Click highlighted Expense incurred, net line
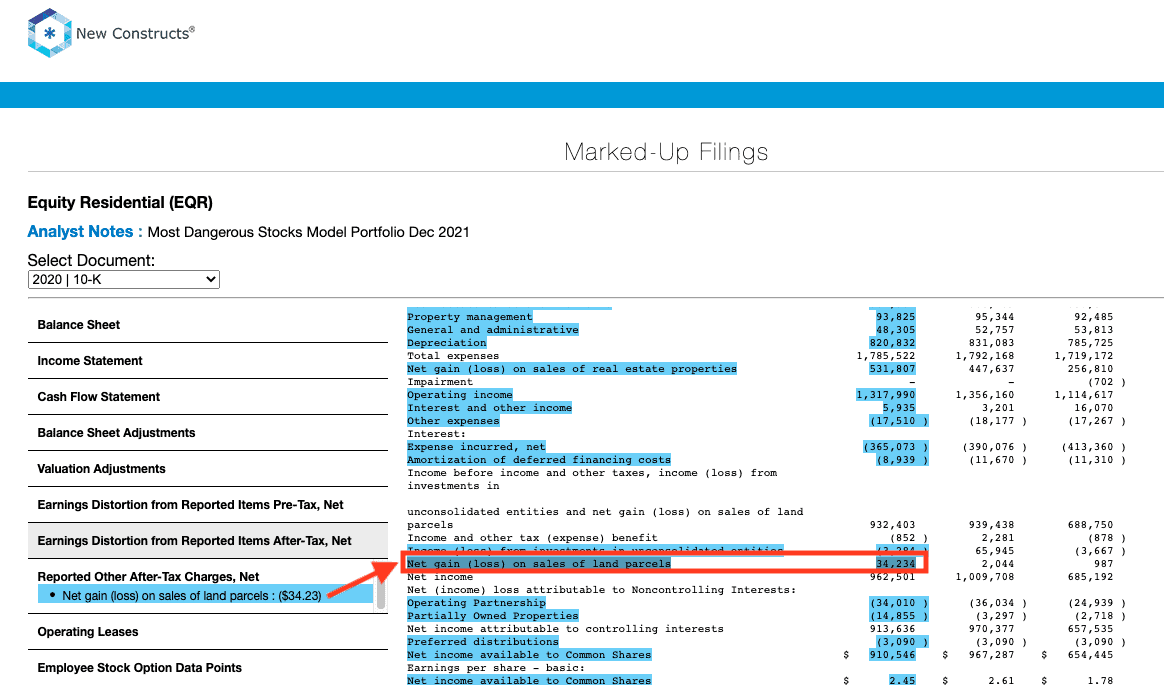The width and height of the screenshot is (1164, 685). coord(476,447)
